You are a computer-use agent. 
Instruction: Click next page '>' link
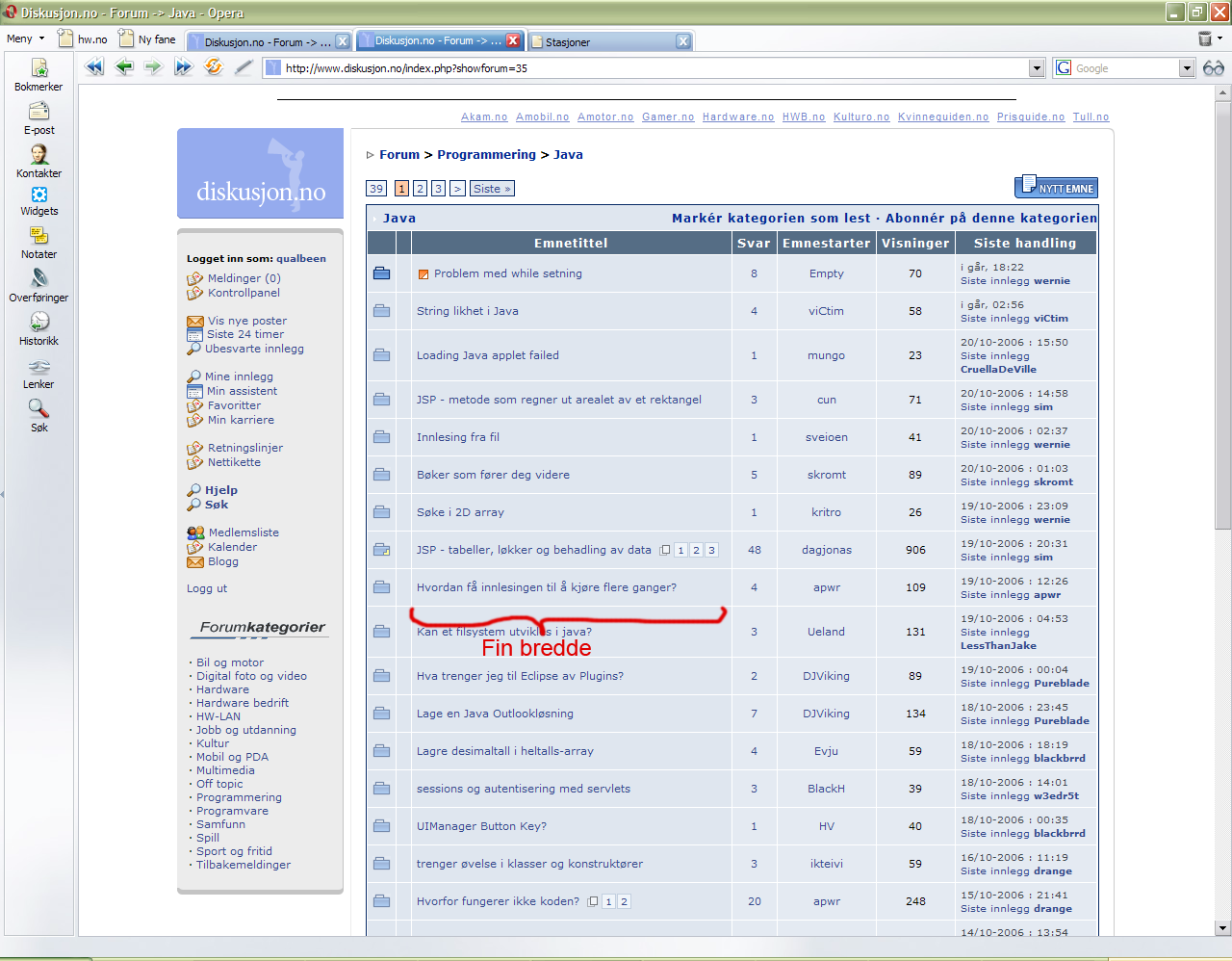pos(457,189)
